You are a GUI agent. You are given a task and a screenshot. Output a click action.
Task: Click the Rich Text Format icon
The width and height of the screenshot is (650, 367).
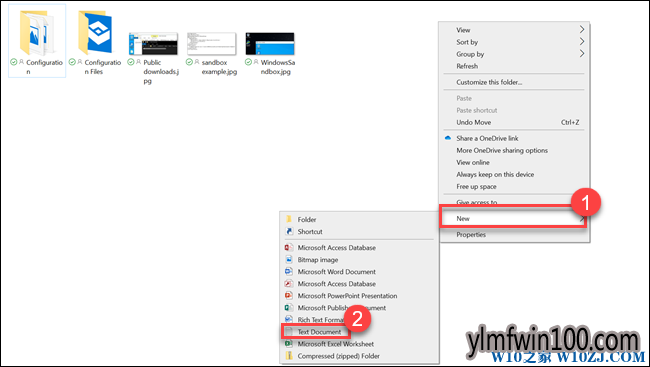pyautogui.click(x=289, y=320)
